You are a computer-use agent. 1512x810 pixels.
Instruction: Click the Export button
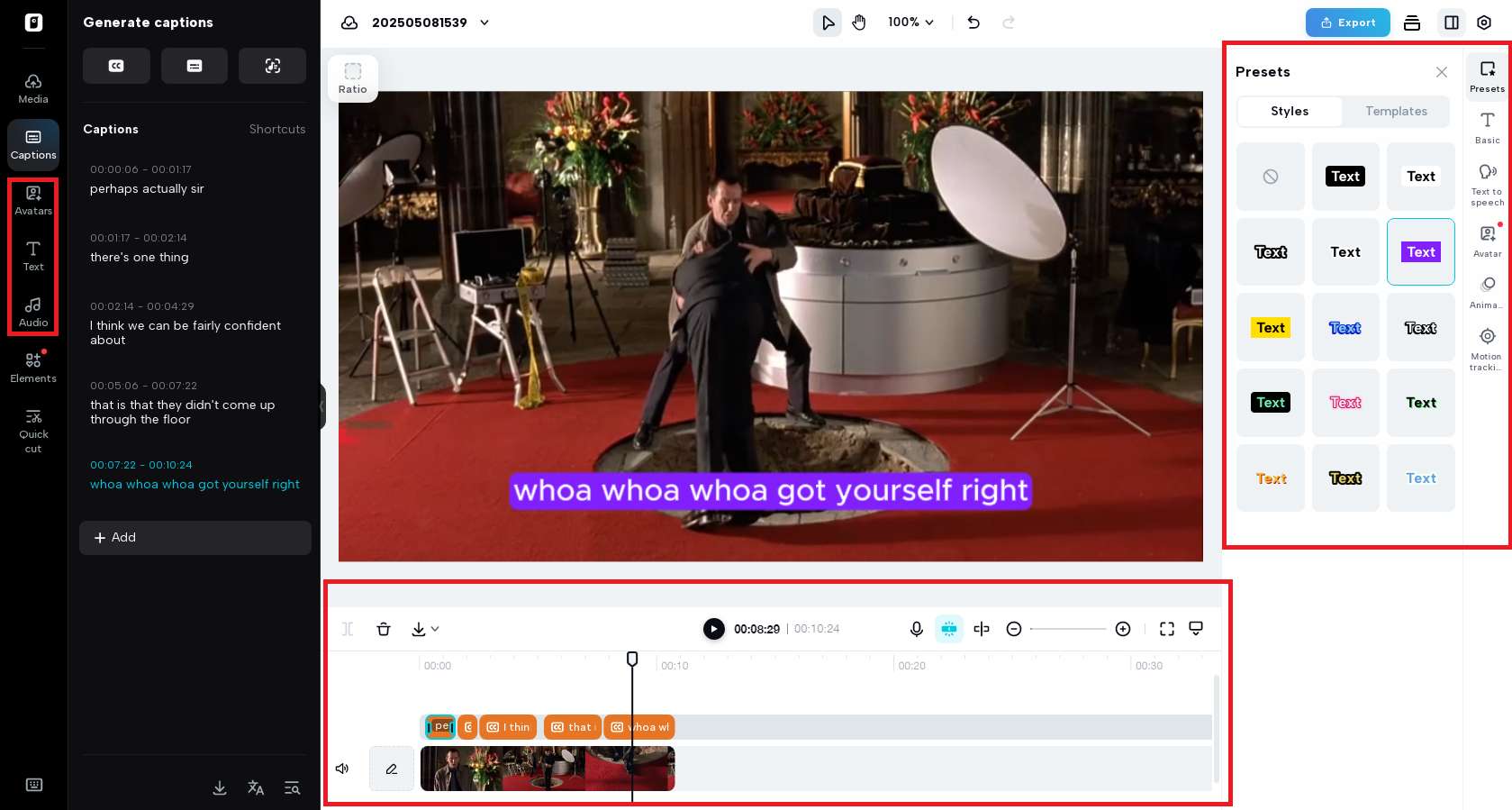click(x=1347, y=23)
